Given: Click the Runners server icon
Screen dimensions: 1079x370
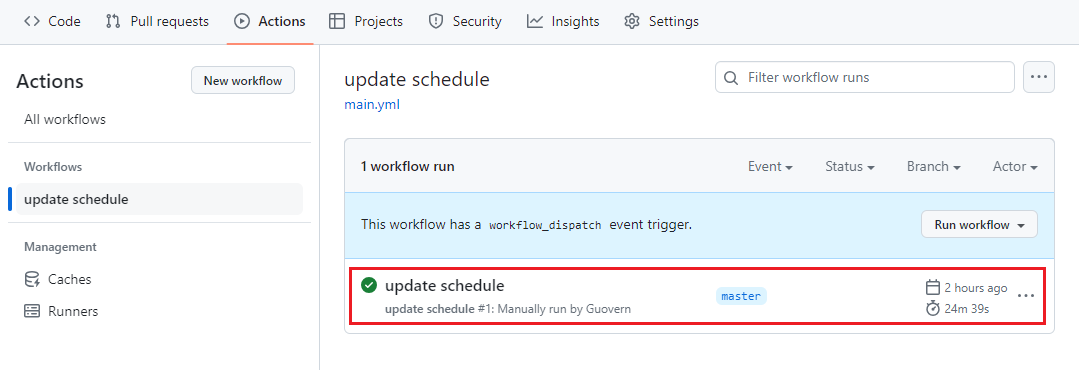Looking at the screenshot, I should click(32, 311).
